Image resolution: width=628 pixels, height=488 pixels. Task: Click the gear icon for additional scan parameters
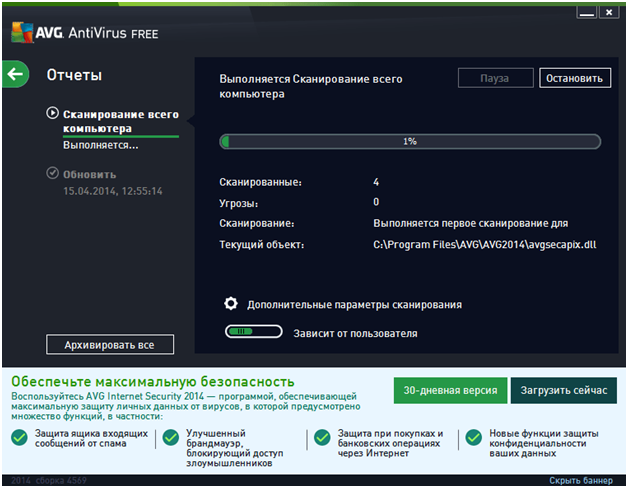(x=230, y=304)
